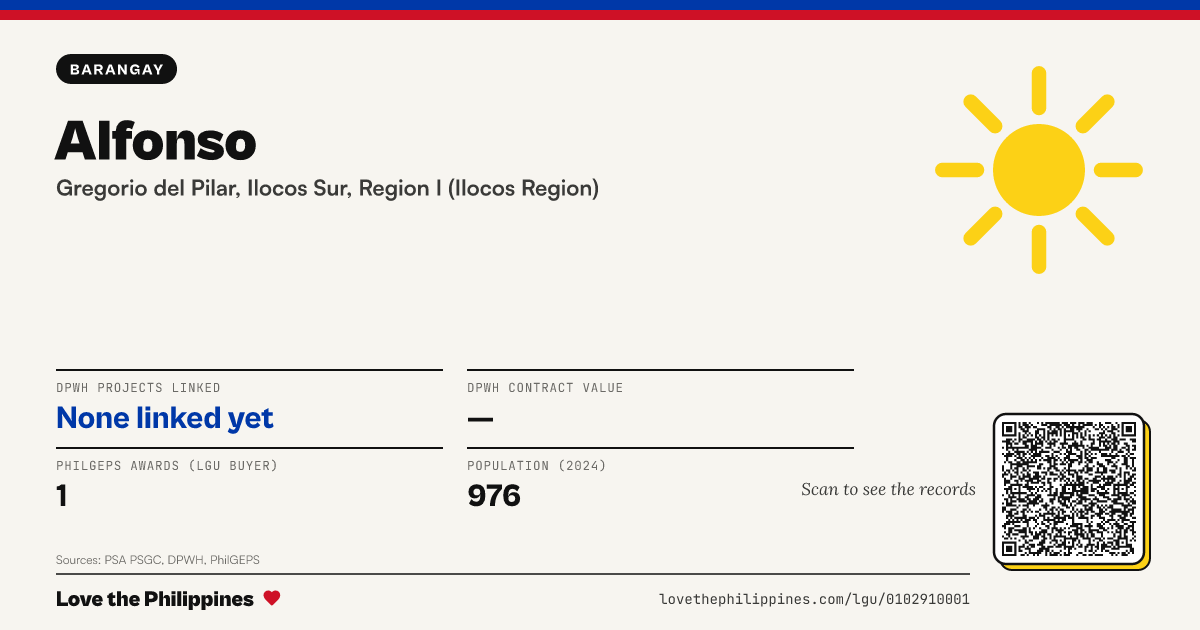Click the yellow sun icon

[1039, 170]
